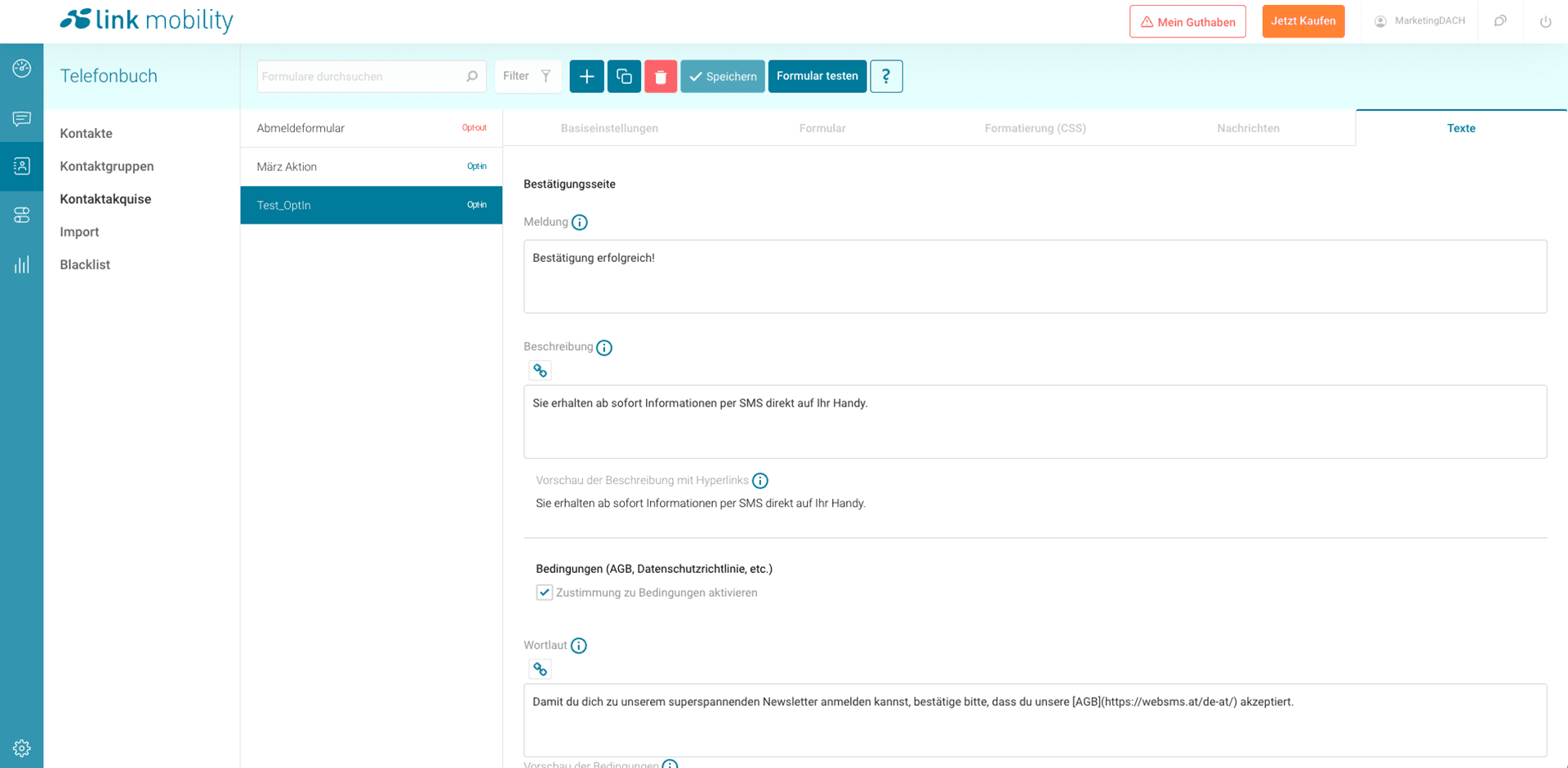1568x768 pixels.
Task: Click the Jetzt Kaufen button
Action: coord(1303,21)
